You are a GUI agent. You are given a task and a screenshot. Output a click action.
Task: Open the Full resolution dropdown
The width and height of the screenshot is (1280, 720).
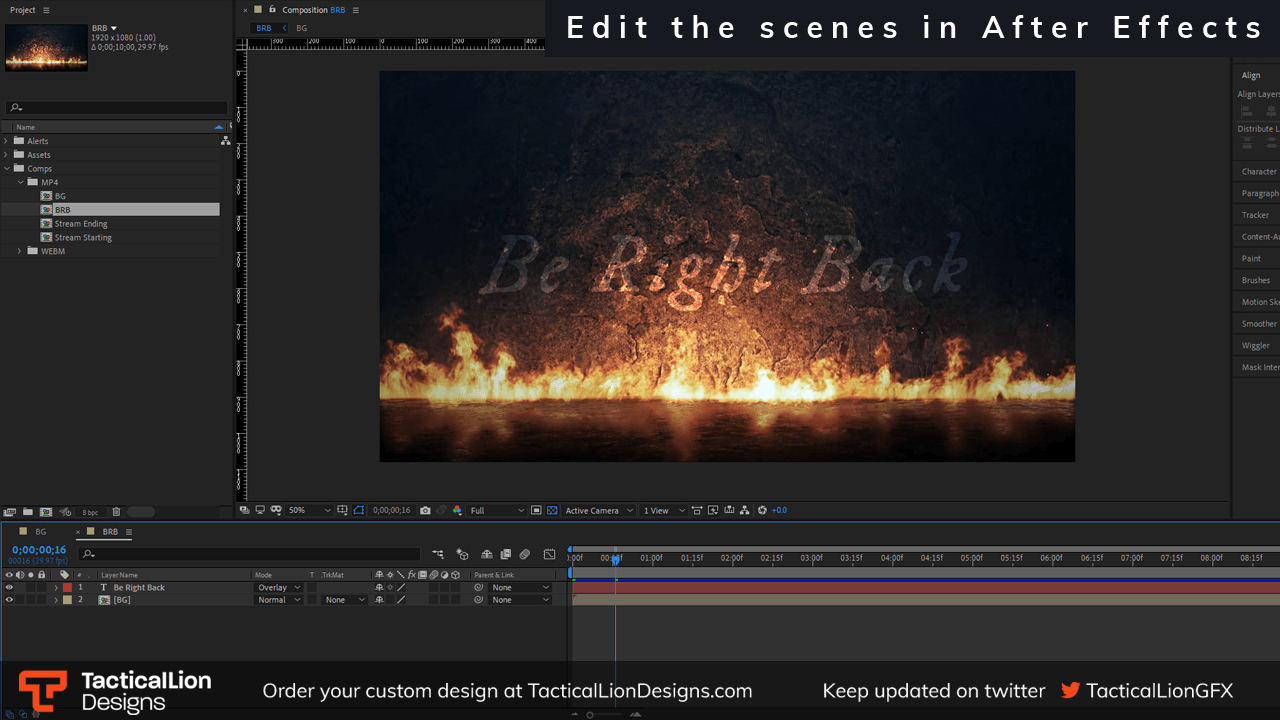[497, 510]
